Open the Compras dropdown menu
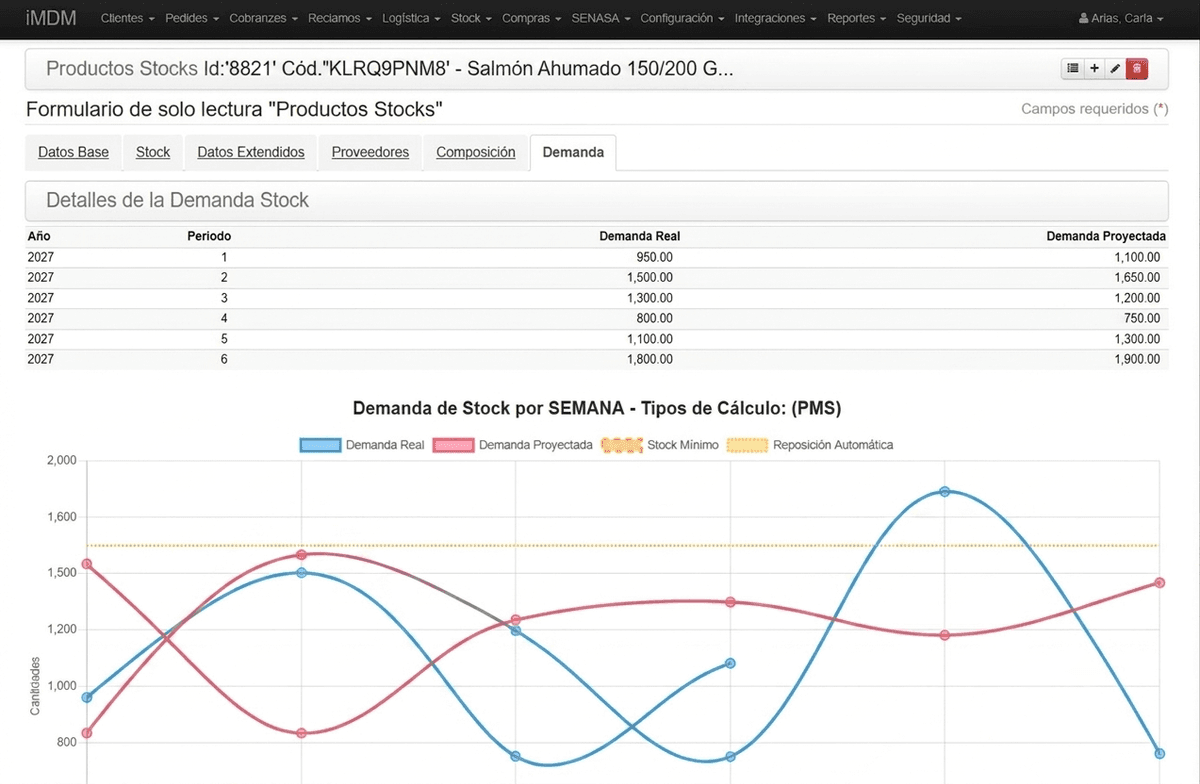The height and width of the screenshot is (784, 1200). coord(531,18)
